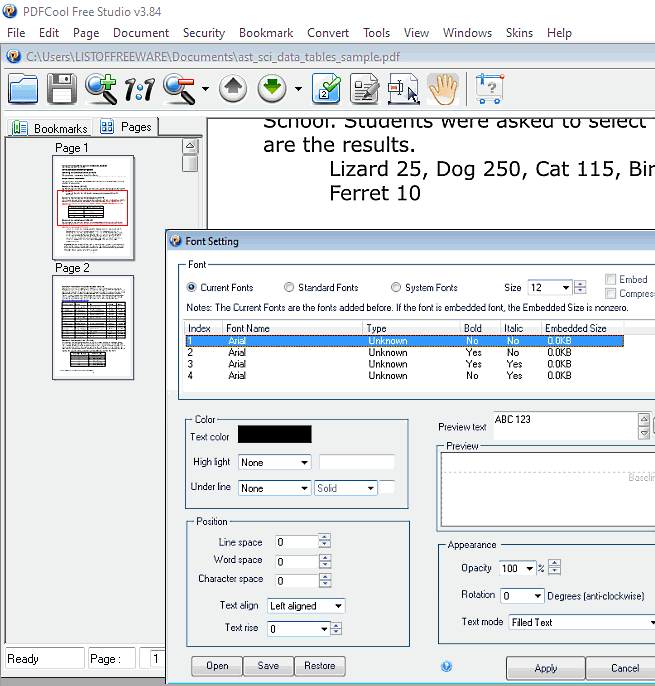Set zoom to actual size 1:1
This screenshot has height=686, width=655.
tap(140, 89)
